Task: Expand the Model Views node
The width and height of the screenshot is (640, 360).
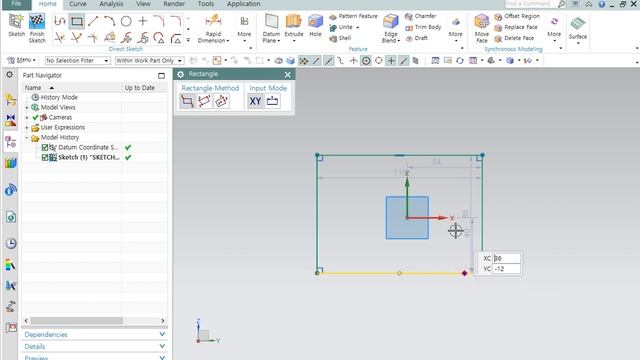Action: (27, 107)
